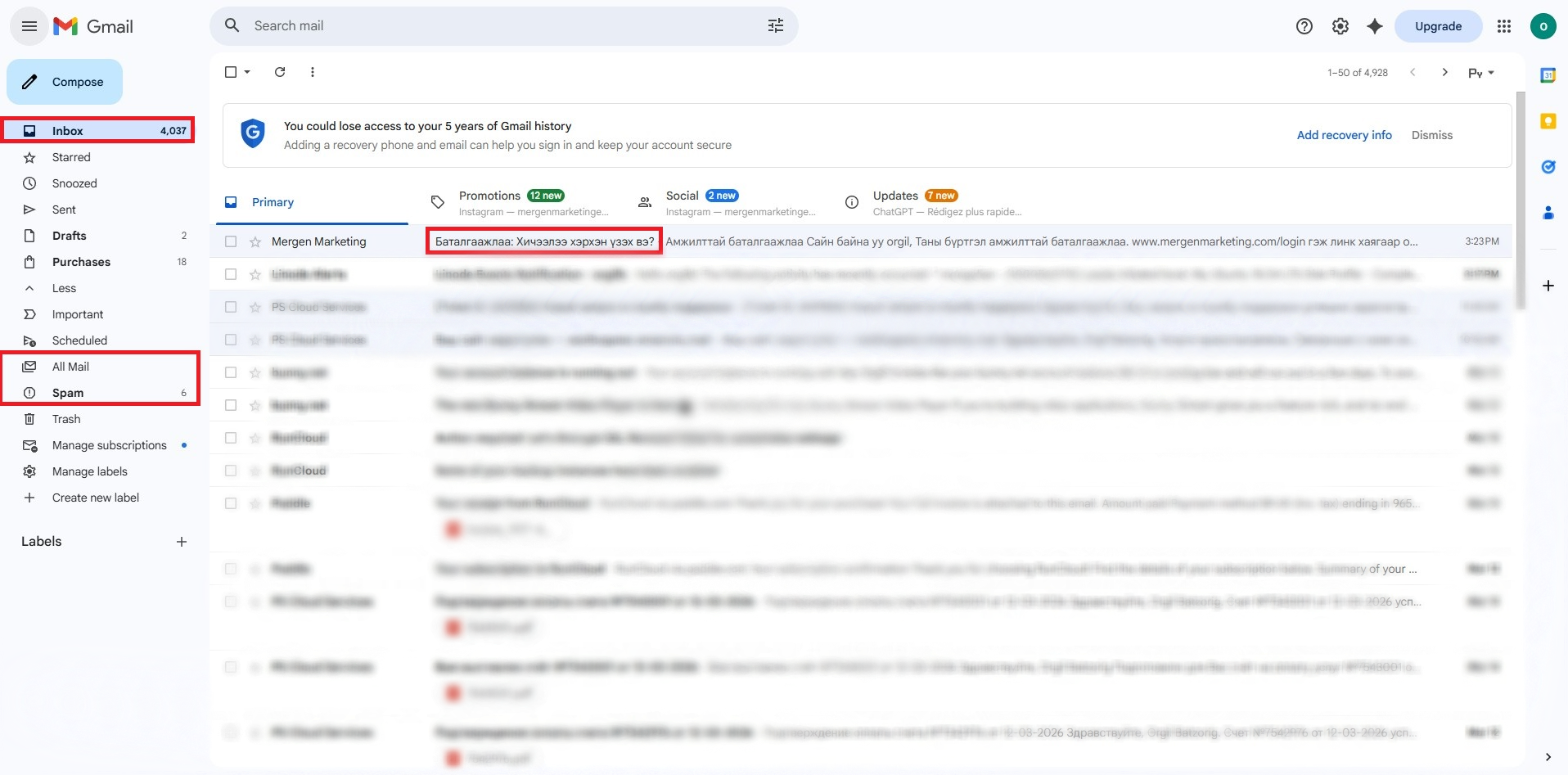The image size is (1568, 775).
Task: Click the Add recovery info link
Action: click(x=1344, y=135)
